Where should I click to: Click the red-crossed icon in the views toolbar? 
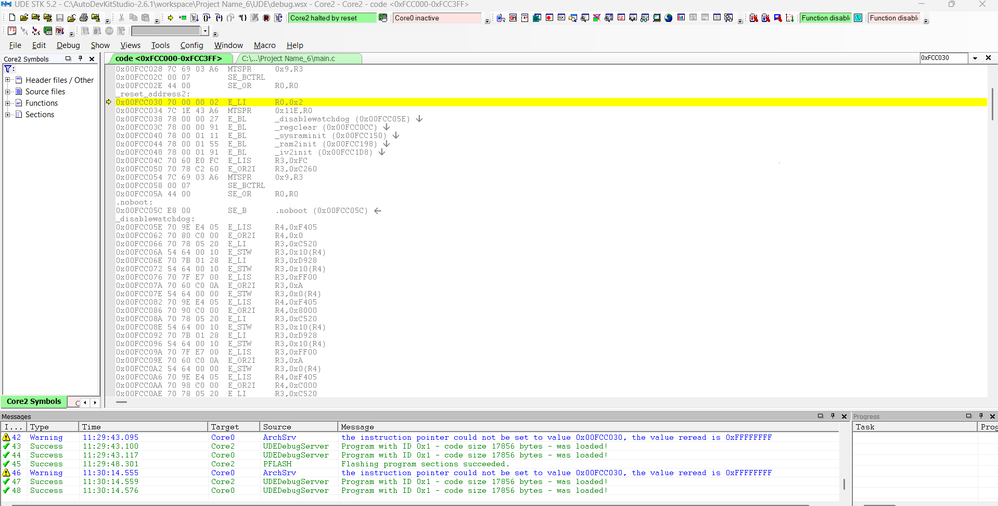(x=596, y=18)
